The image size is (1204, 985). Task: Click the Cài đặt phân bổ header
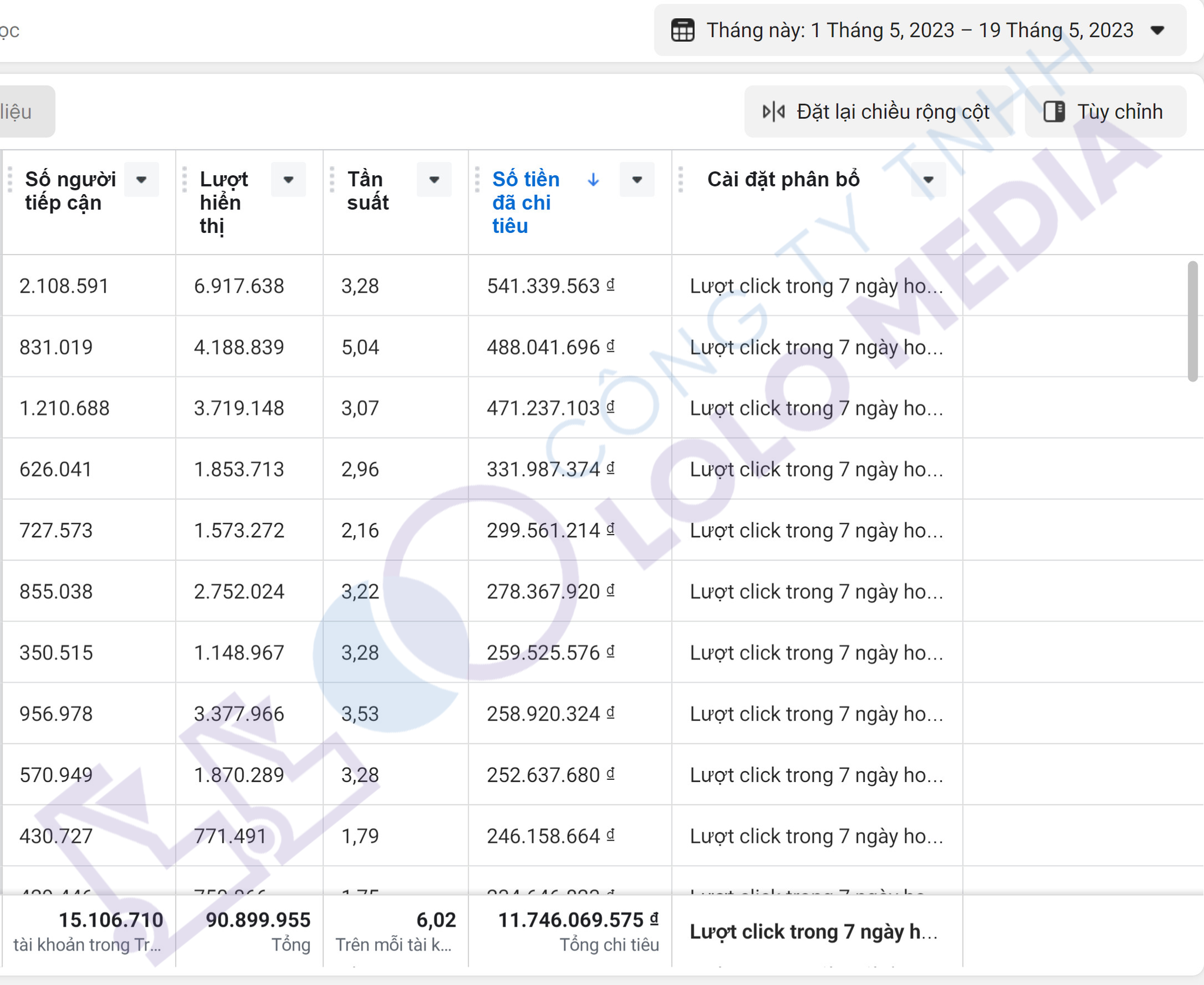click(783, 179)
